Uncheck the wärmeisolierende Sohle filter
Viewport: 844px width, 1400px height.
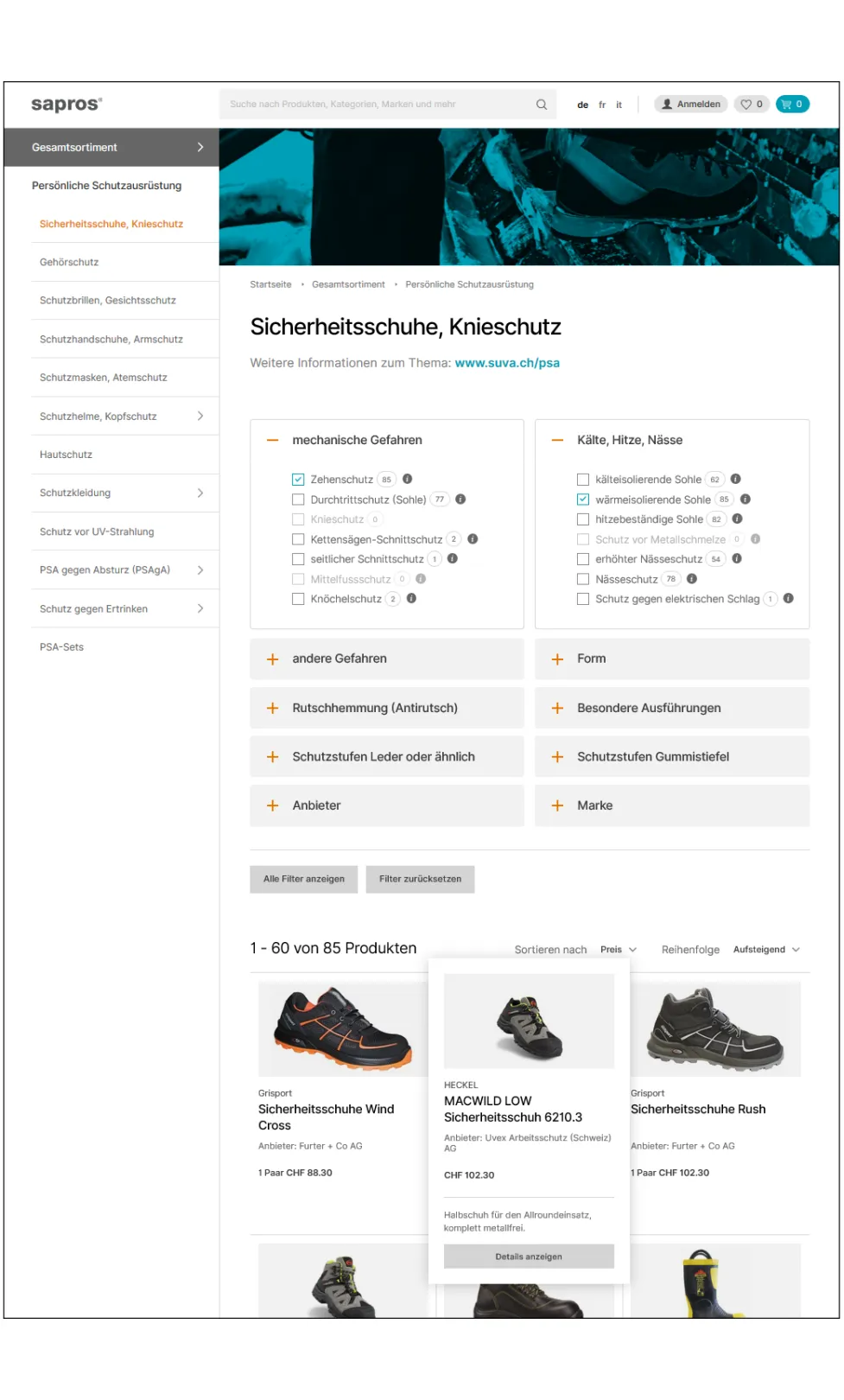583,500
